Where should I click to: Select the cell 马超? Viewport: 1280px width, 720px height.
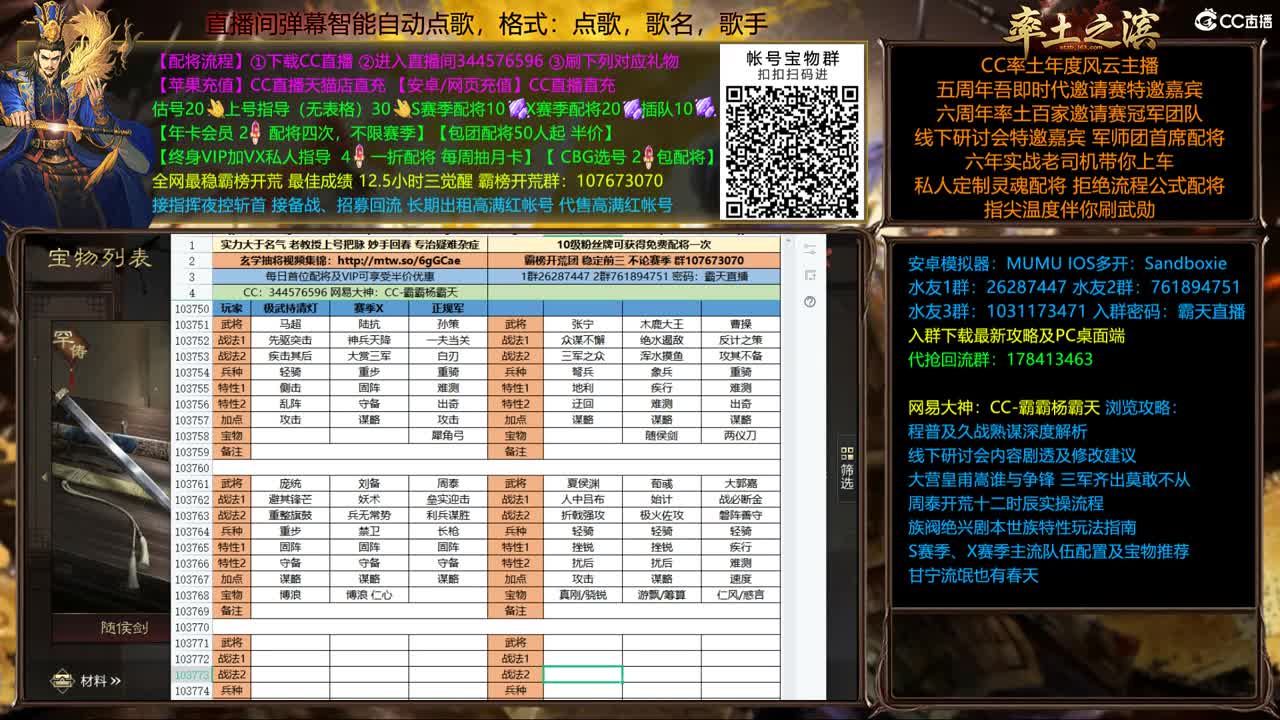[290, 325]
